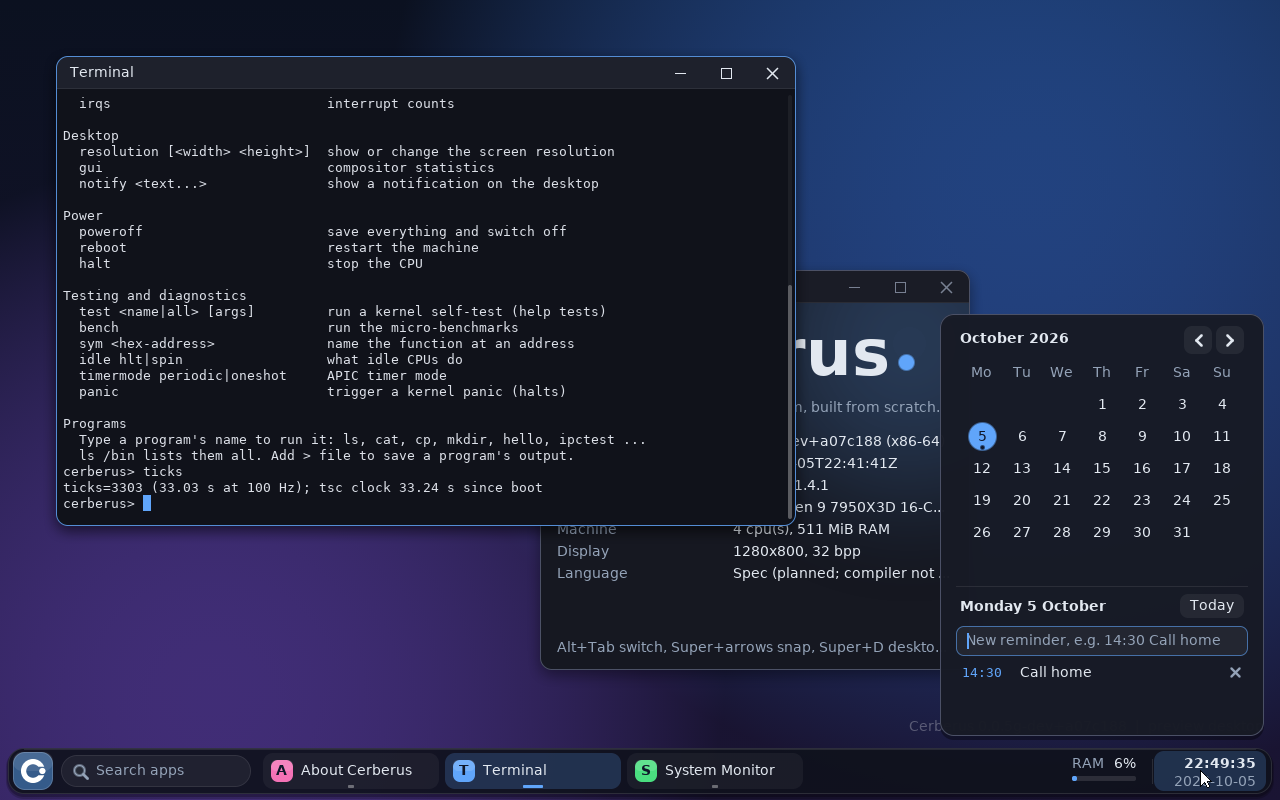Close the About Cerberus window
Viewport: 1280px width, 800px height.
point(946,287)
